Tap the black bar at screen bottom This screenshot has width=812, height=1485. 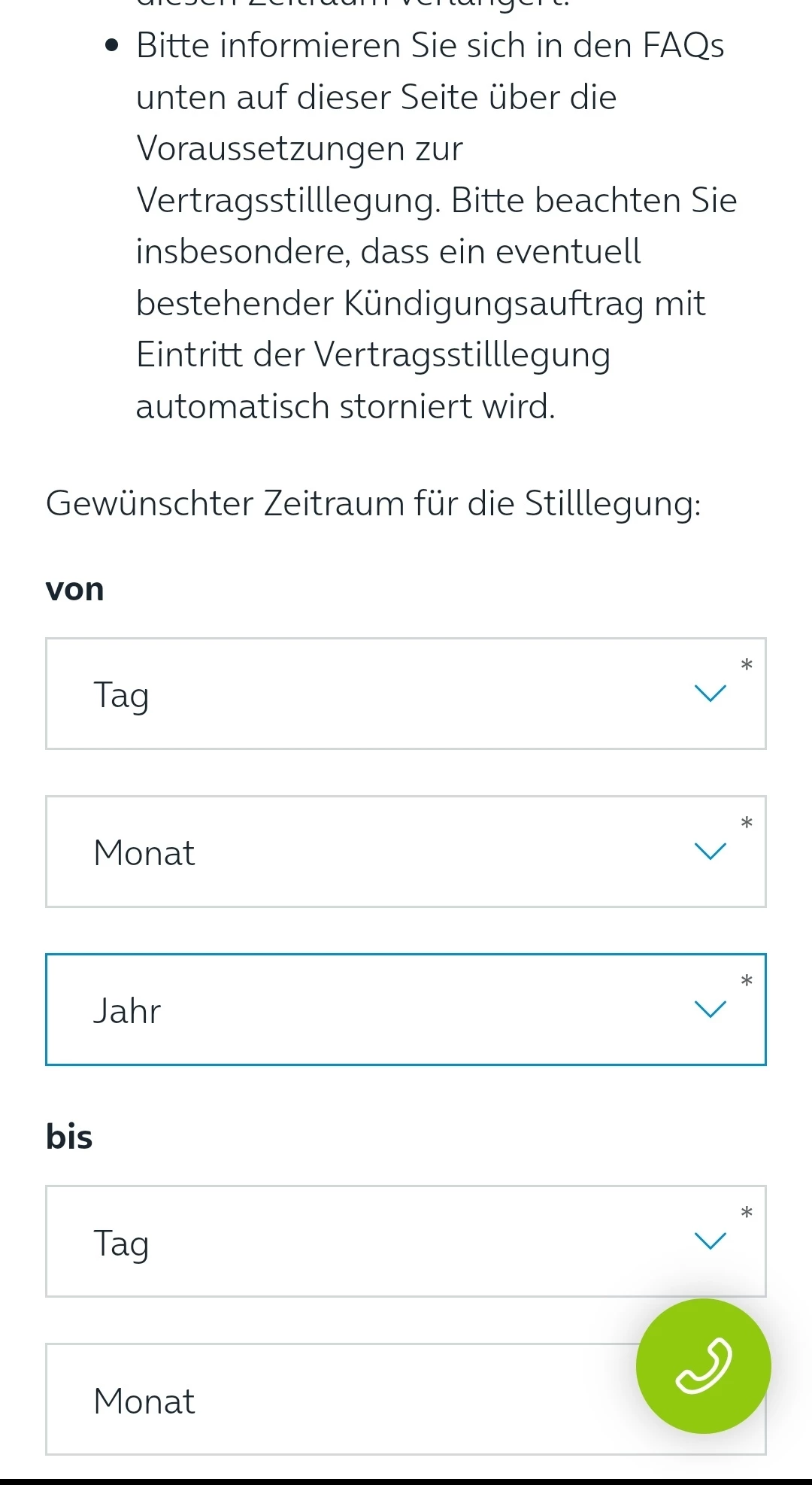coord(406,1480)
